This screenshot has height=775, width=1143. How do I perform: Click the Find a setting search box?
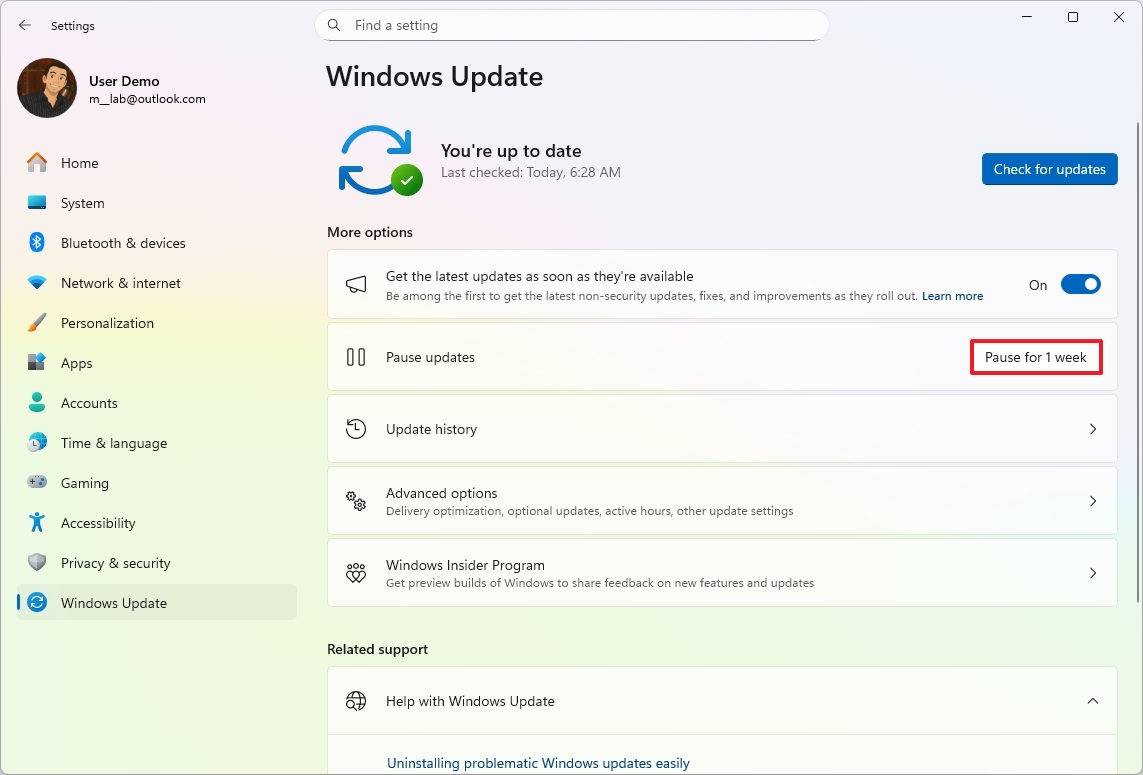point(571,25)
